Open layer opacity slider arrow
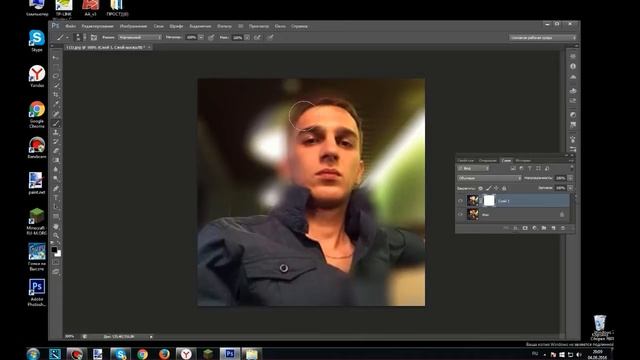 570,178
